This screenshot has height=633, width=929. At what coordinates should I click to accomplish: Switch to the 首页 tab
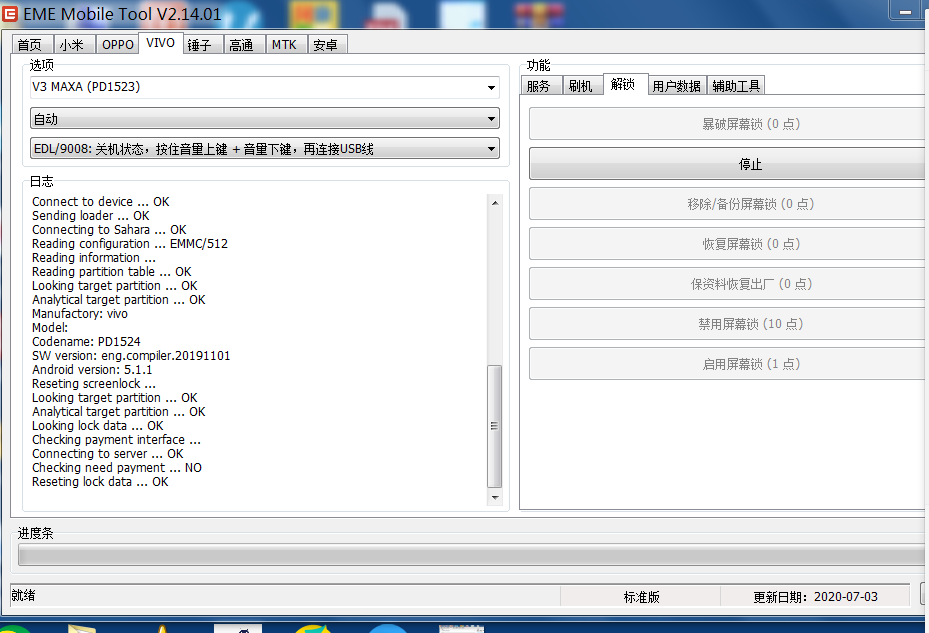point(31,44)
